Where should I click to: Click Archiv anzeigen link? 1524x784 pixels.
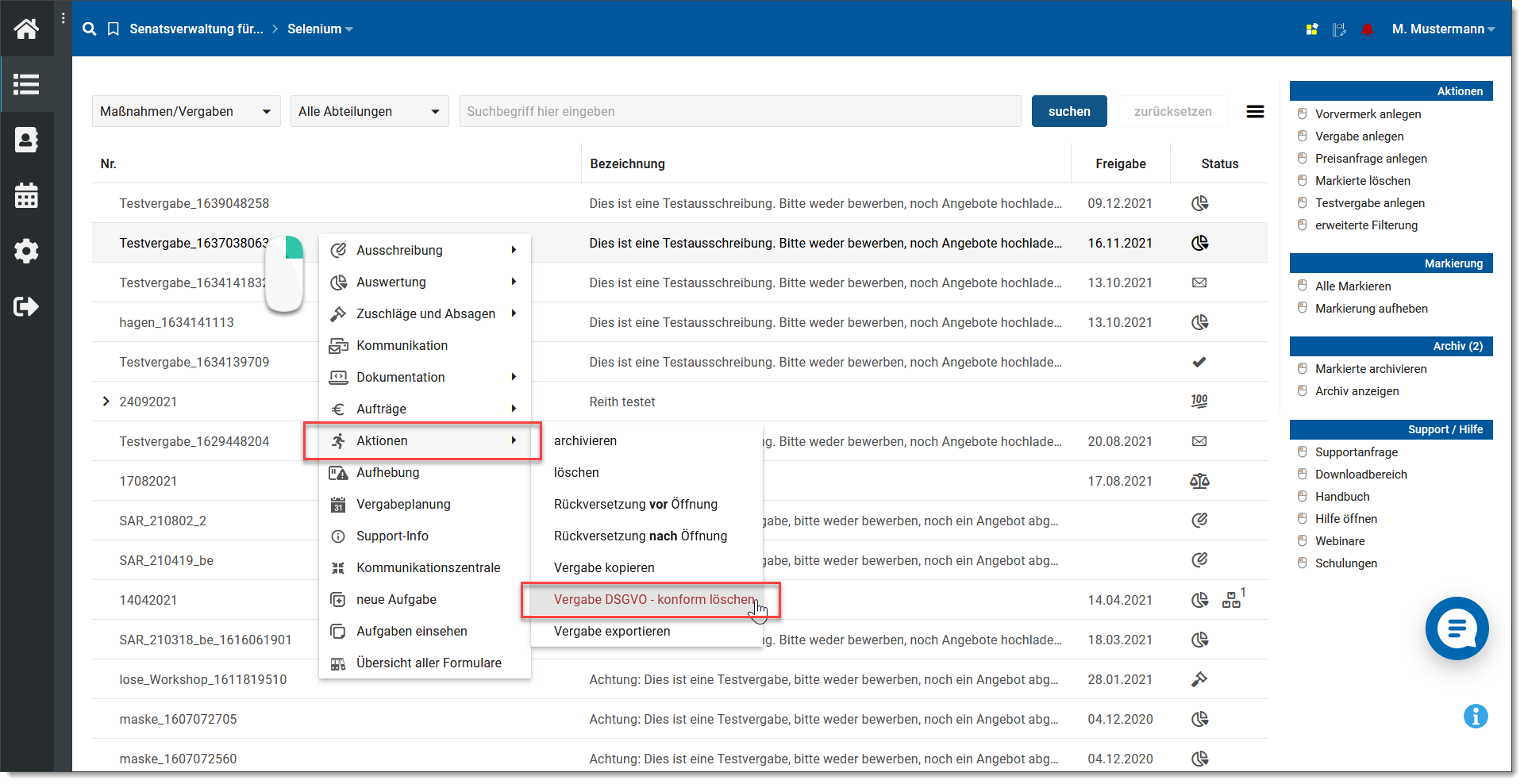[1357, 391]
